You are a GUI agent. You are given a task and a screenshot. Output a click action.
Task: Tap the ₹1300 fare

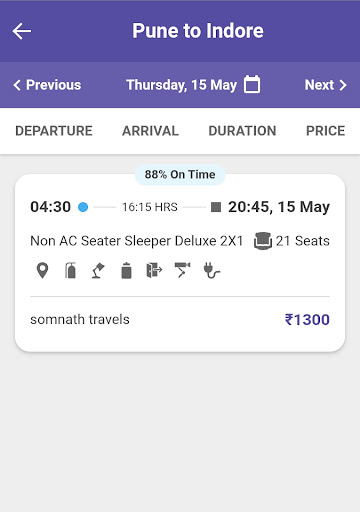click(x=307, y=320)
